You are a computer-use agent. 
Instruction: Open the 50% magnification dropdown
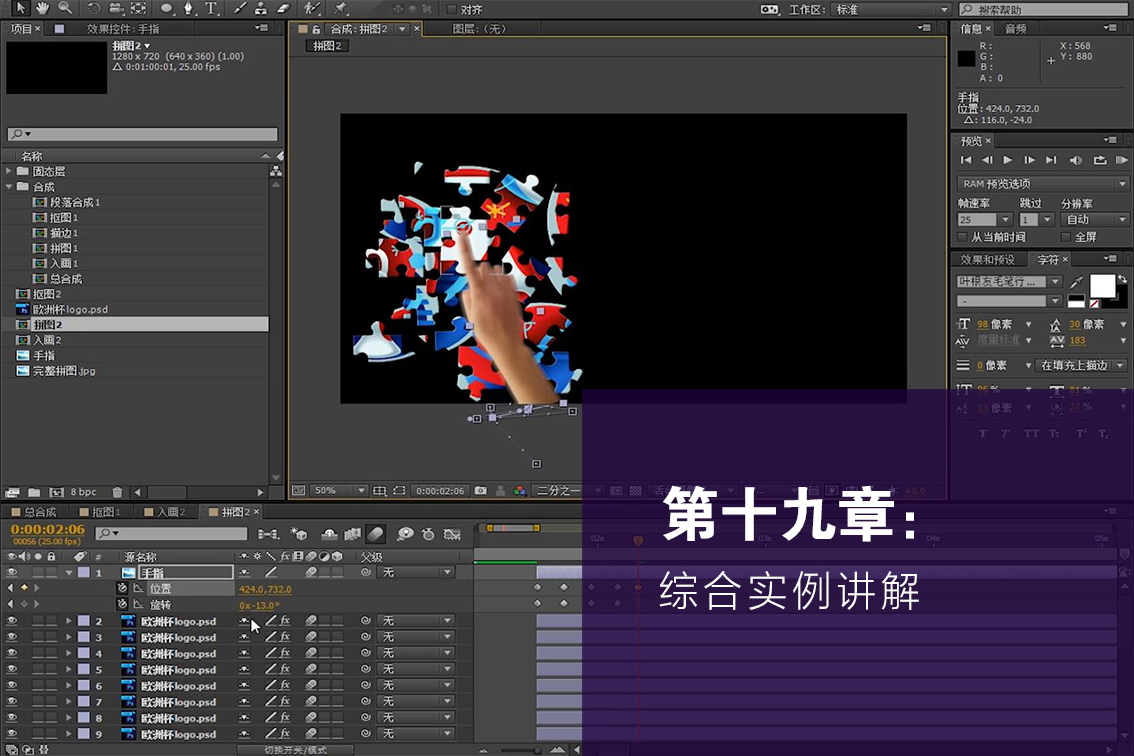[338, 491]
